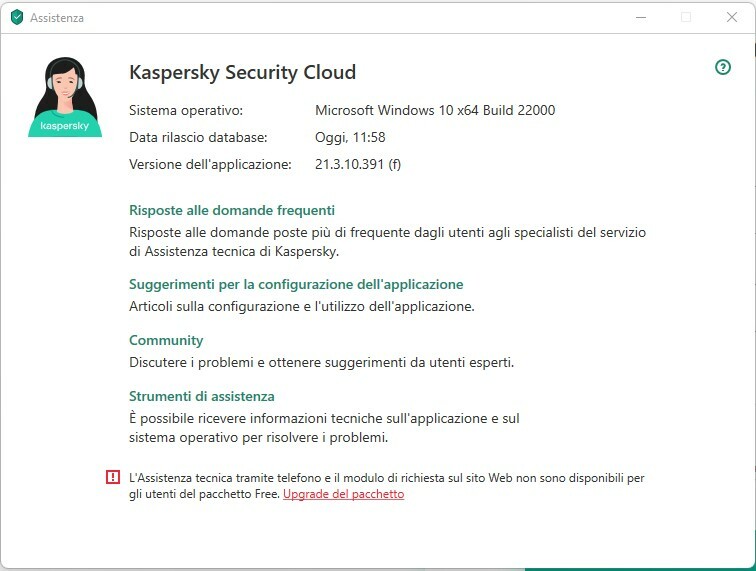This screenshot has width=756, height=571.
Task: Click database release date Oggi, 11:58
Action: point(350,137)
